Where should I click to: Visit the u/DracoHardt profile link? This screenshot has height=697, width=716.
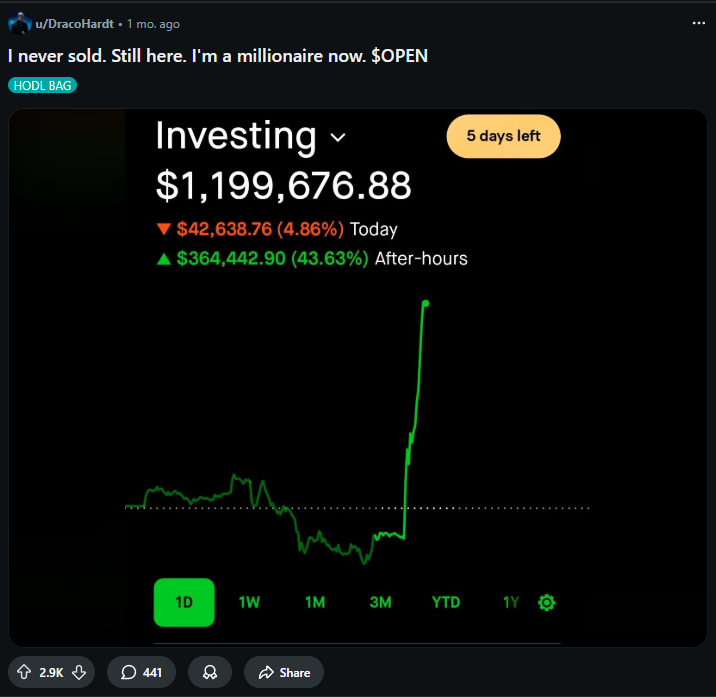coord(75,24)
